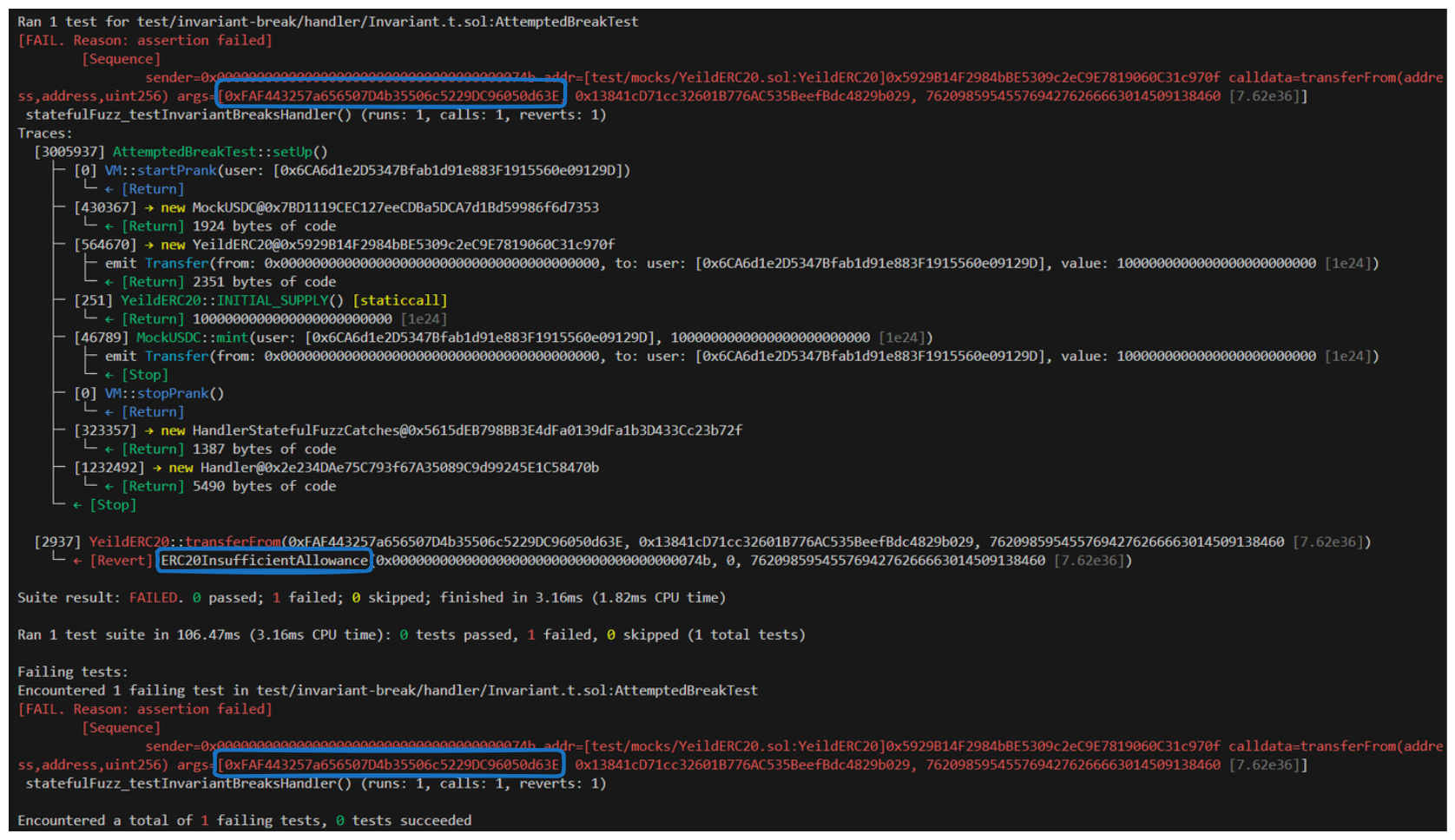The width and height of the screenshot is (1455, 840).
Task: Select the VM::stopPrank() call
Action: pos(164,394)
